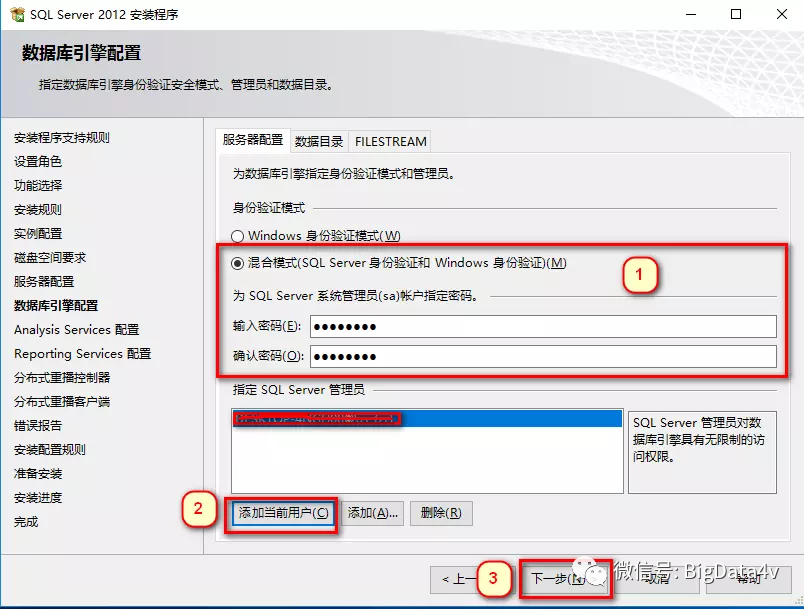Click 实例配置 step in sidebar
This screenshot has height=609, width=804.
coord(37,234)
